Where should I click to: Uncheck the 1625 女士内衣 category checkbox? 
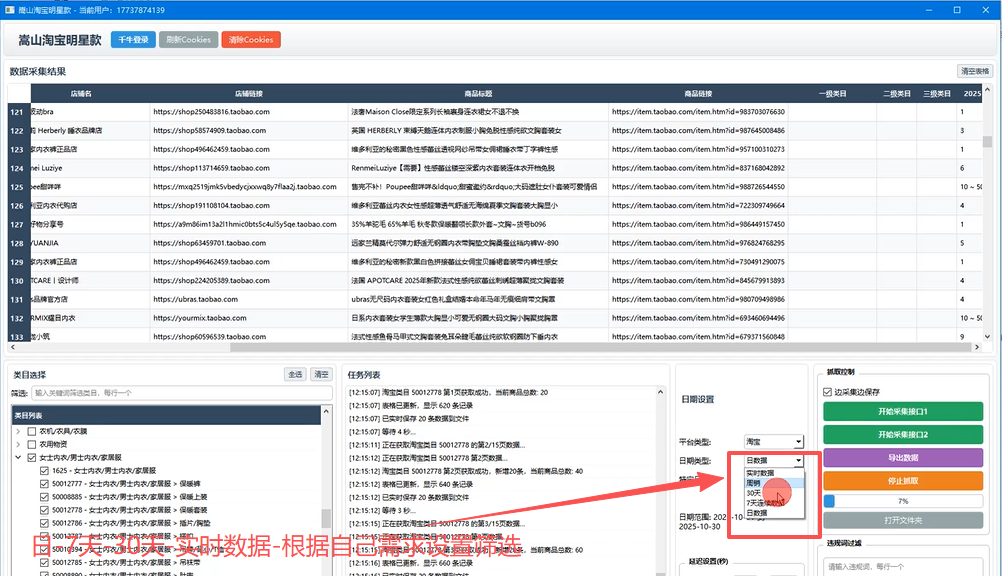pos(44,470)
